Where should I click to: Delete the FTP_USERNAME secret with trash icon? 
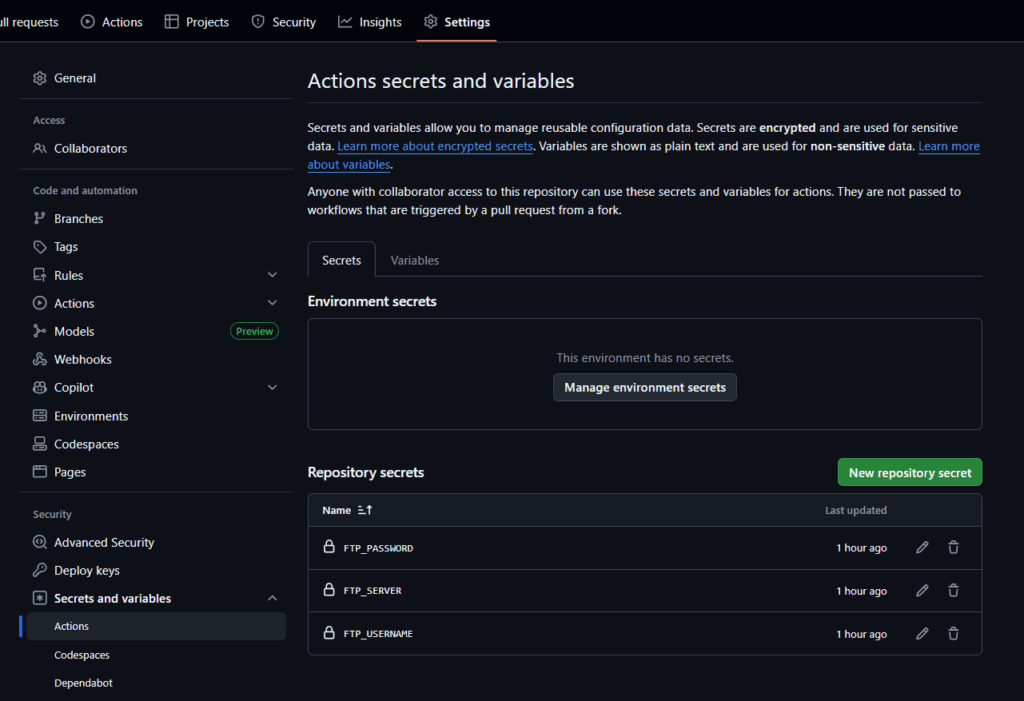point(953,634)
